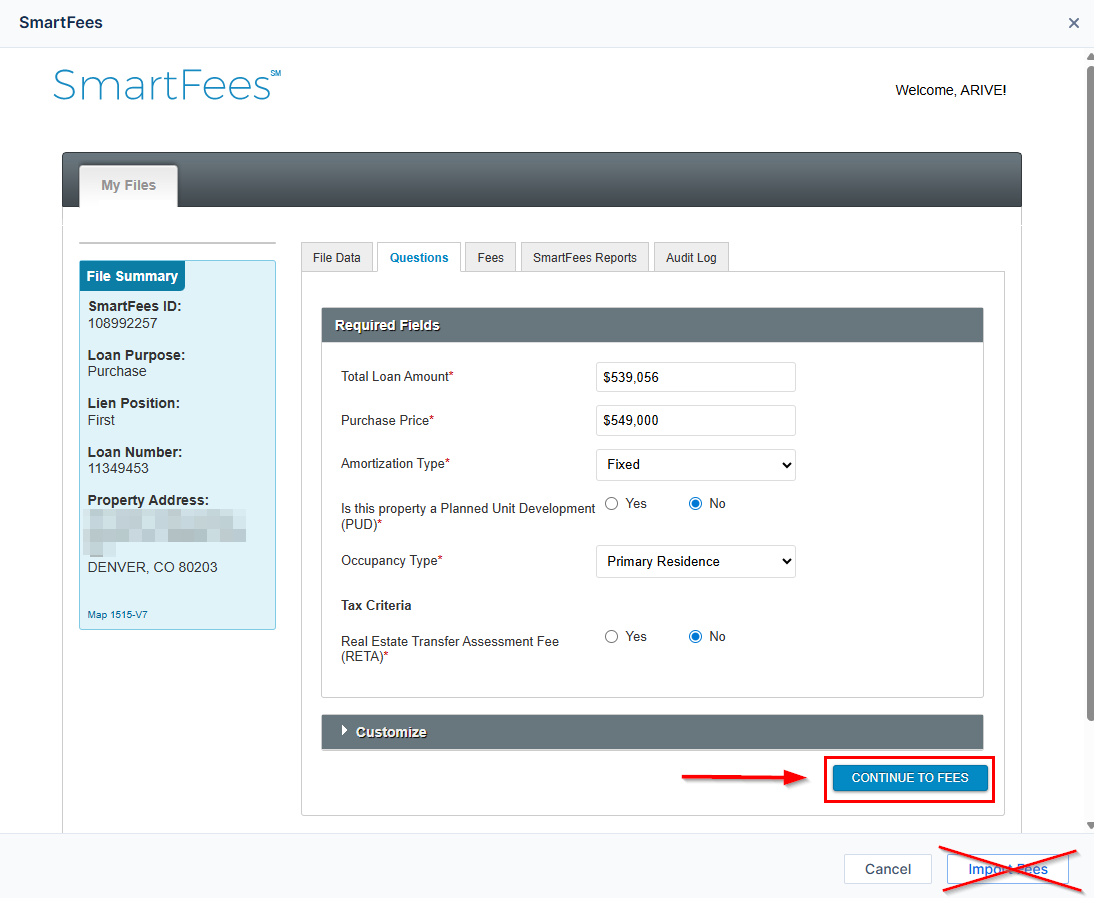
Task: Switch to the File Data tab
Action: [x=336, y=257]
